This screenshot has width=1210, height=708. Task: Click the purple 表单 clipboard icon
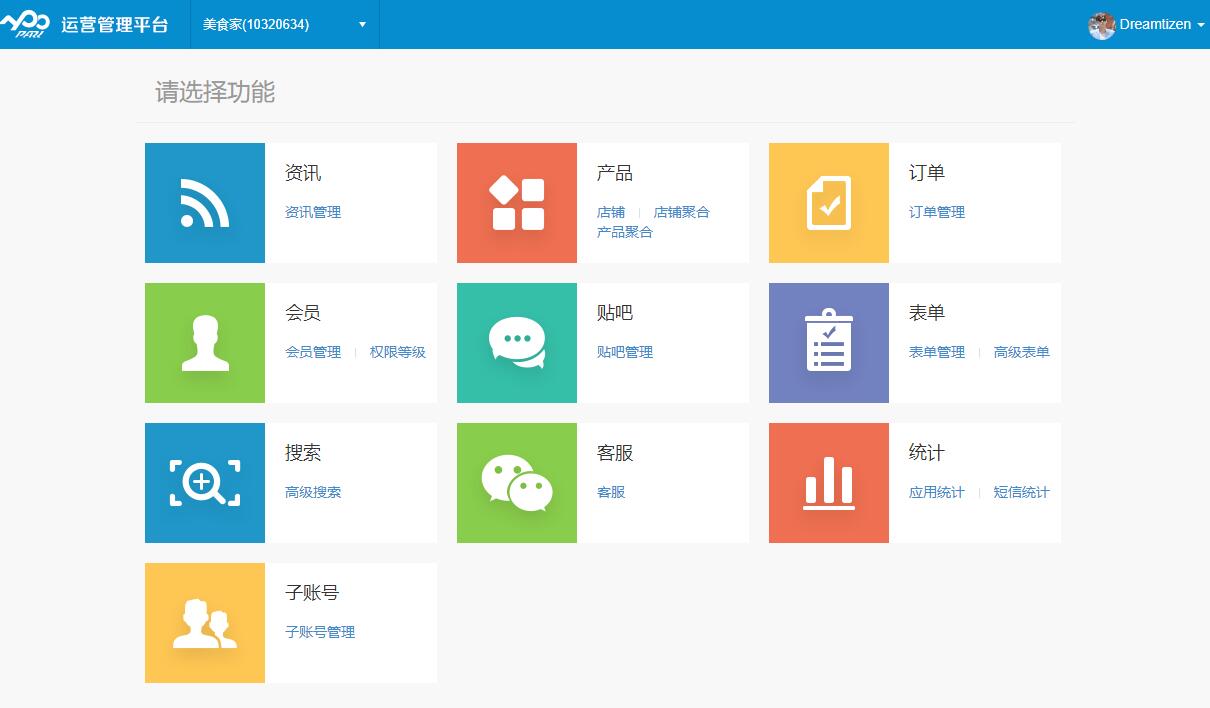click(829, 343)
